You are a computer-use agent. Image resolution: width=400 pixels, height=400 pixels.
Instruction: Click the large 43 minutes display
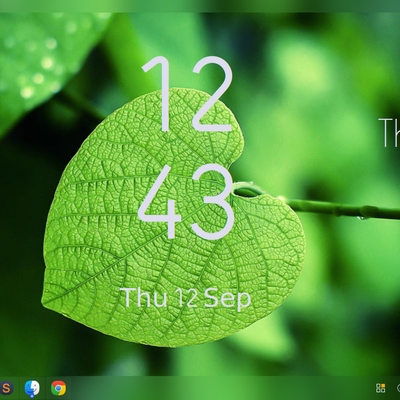coord(186,202)
